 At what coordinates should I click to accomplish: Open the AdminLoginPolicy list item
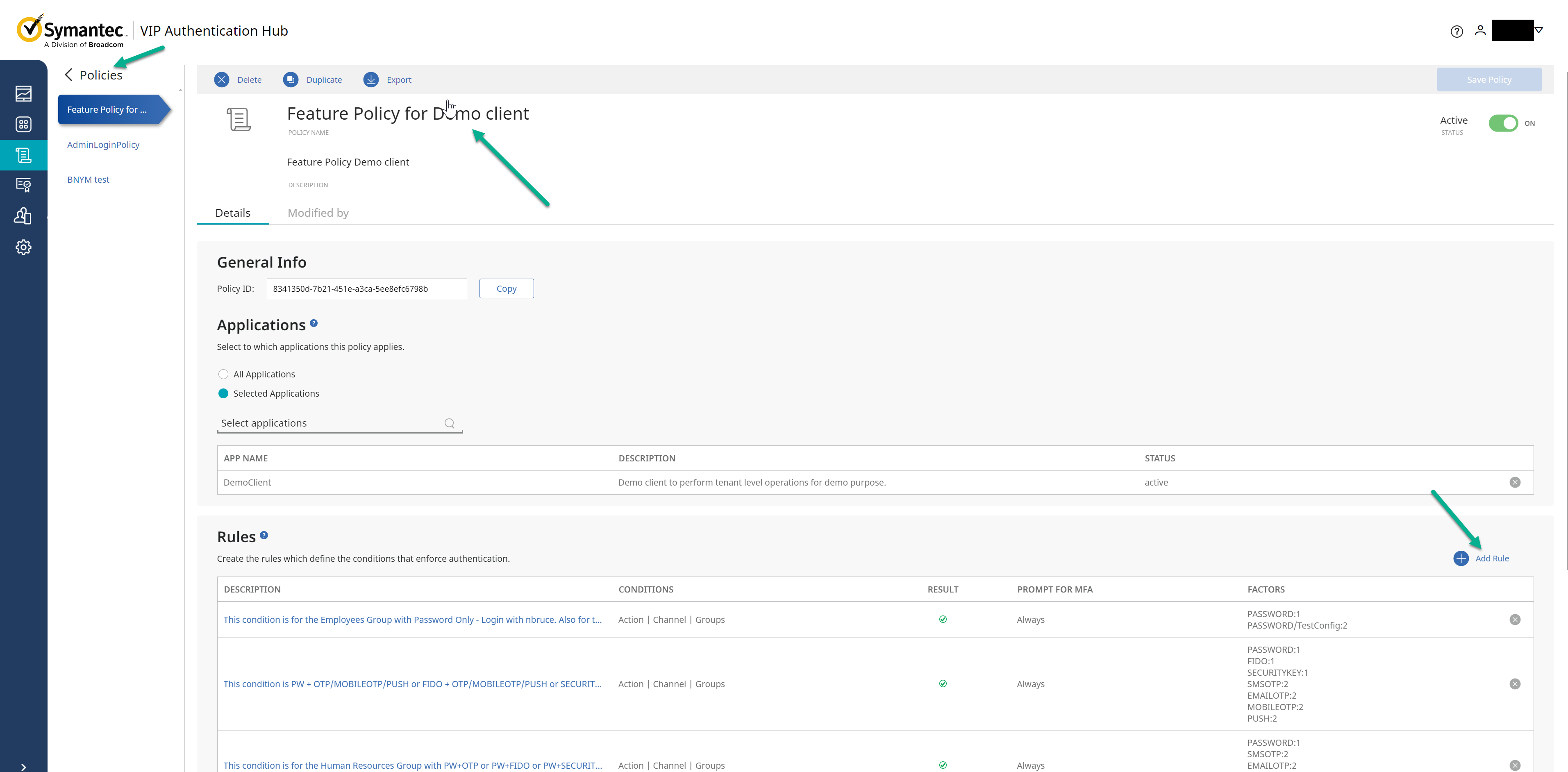103,144
